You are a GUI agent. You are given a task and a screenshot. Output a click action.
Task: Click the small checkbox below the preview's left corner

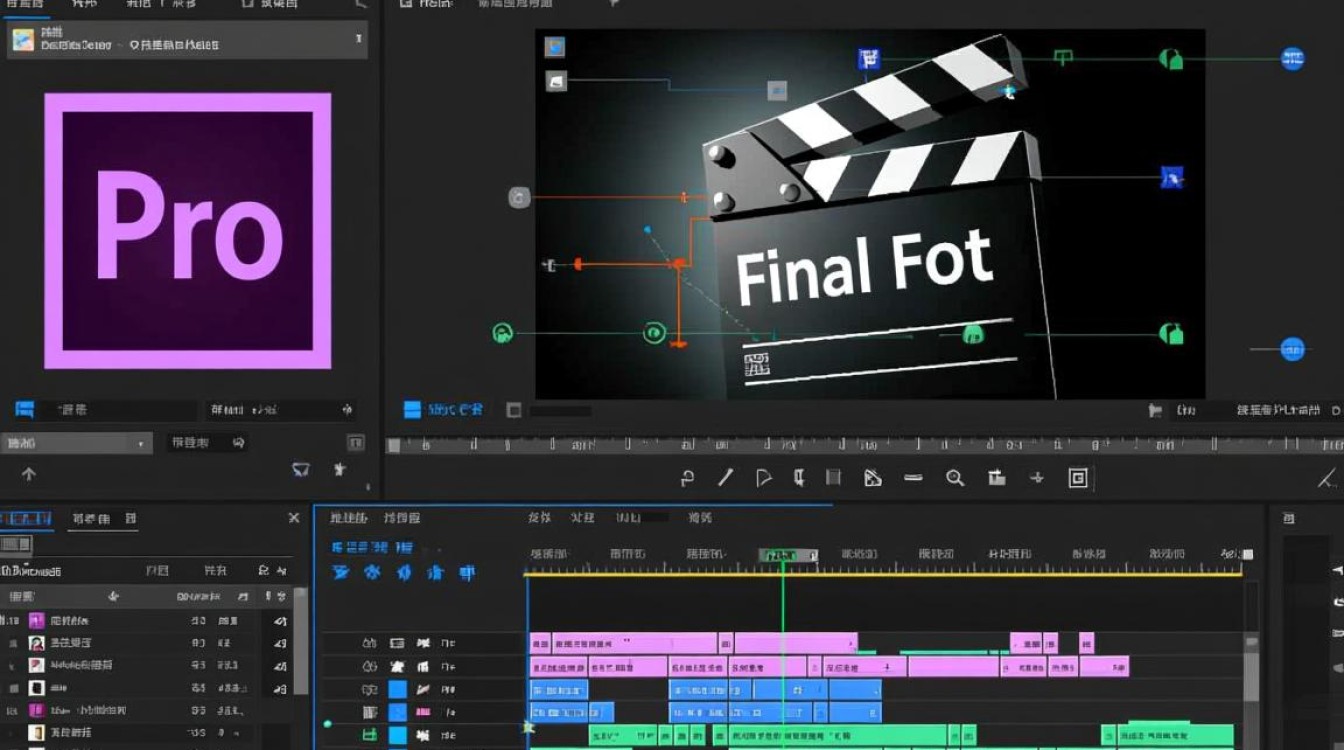coord(513,410)
